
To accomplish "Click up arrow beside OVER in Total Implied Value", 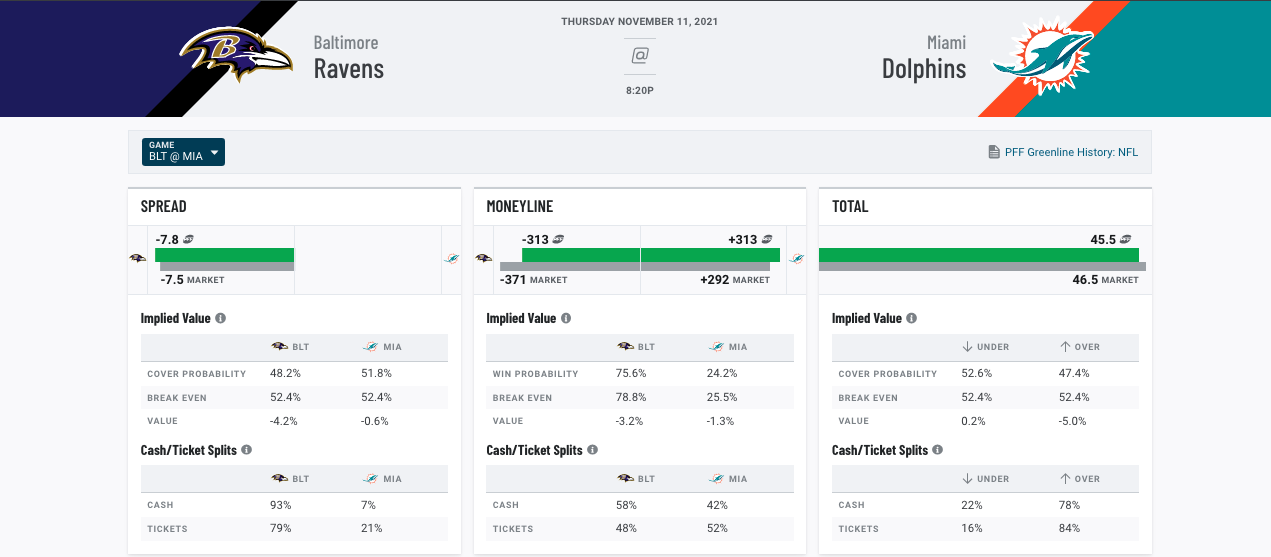I will 1064,347.
